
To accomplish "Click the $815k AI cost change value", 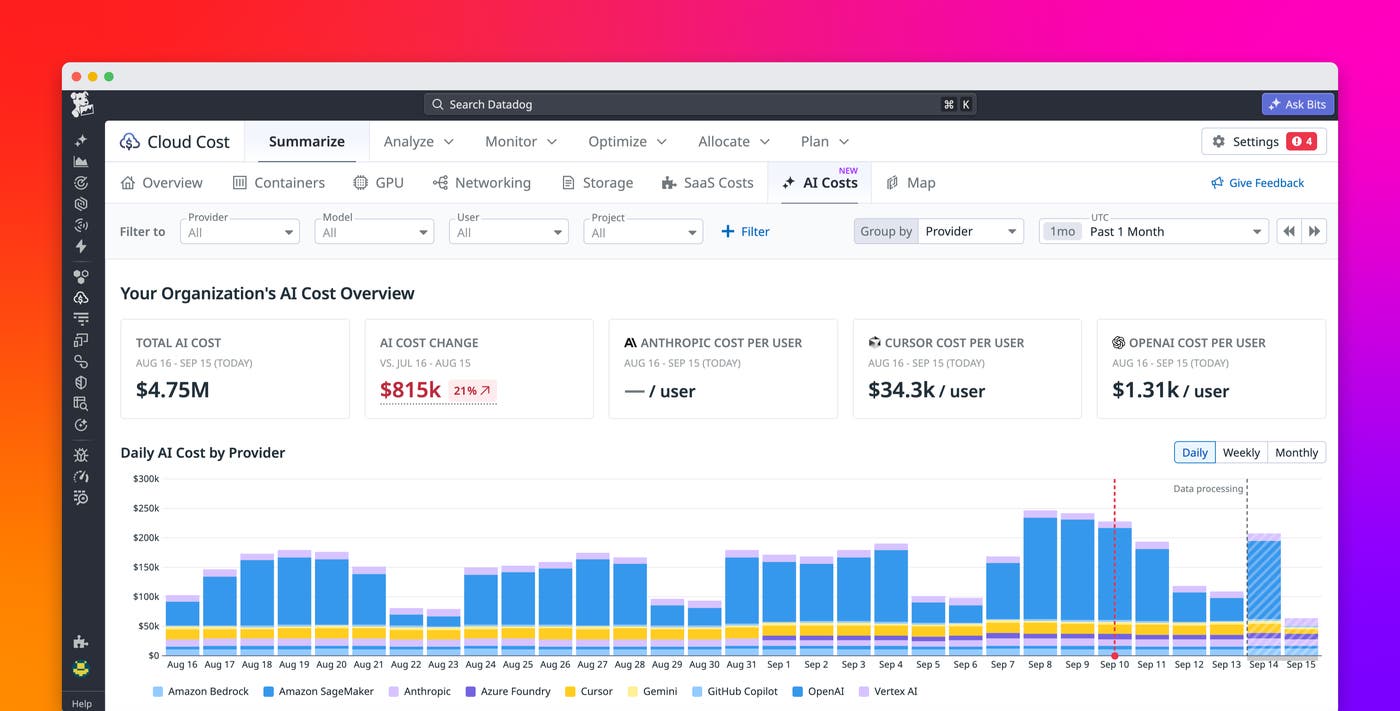I will [410, 391].
